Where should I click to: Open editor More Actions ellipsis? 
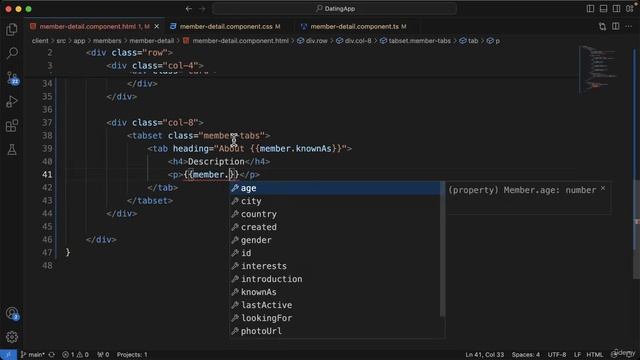click(629, 27)
